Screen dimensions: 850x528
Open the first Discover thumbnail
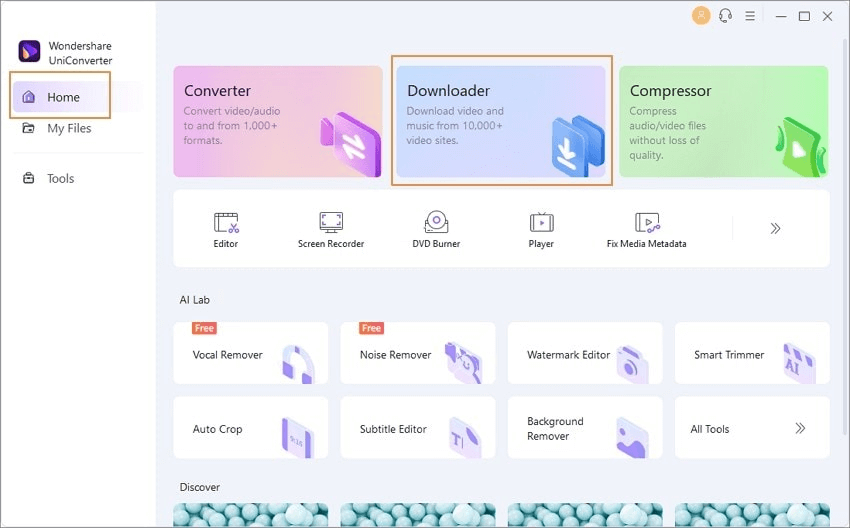pos(251,515)
